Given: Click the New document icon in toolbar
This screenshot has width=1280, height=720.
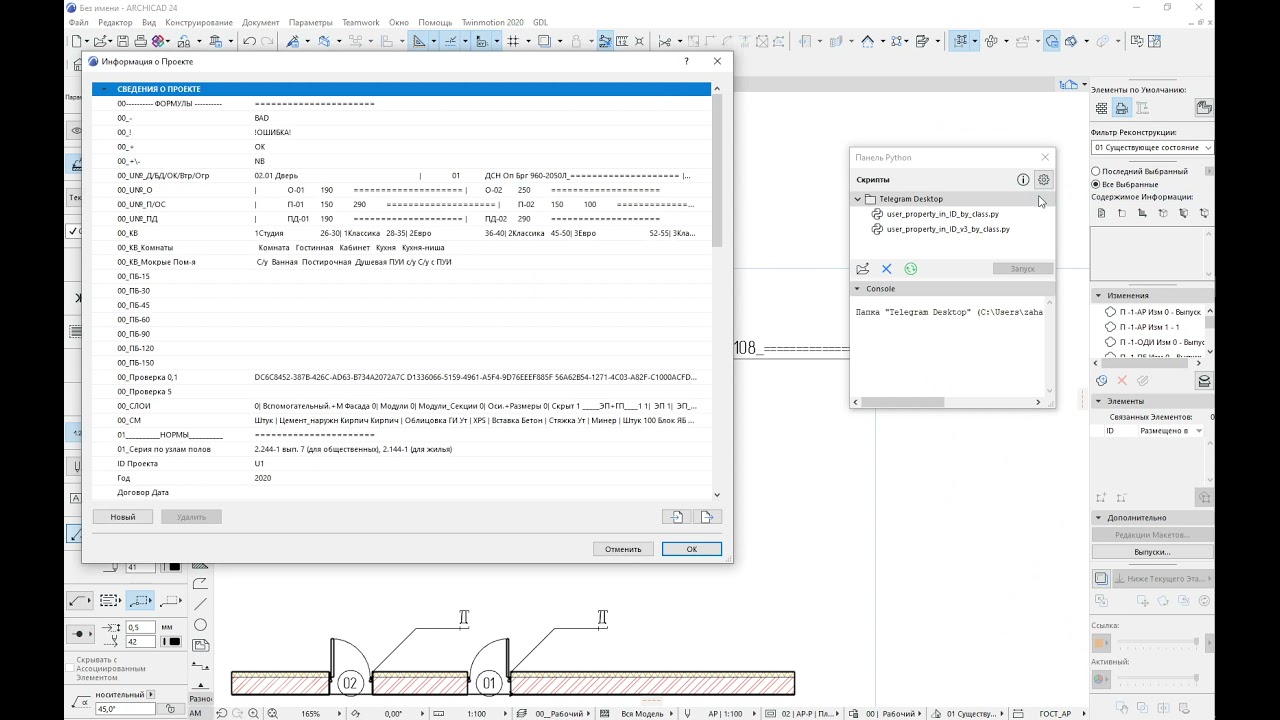Looking at the screenshot, I should [x=77, y=41].
